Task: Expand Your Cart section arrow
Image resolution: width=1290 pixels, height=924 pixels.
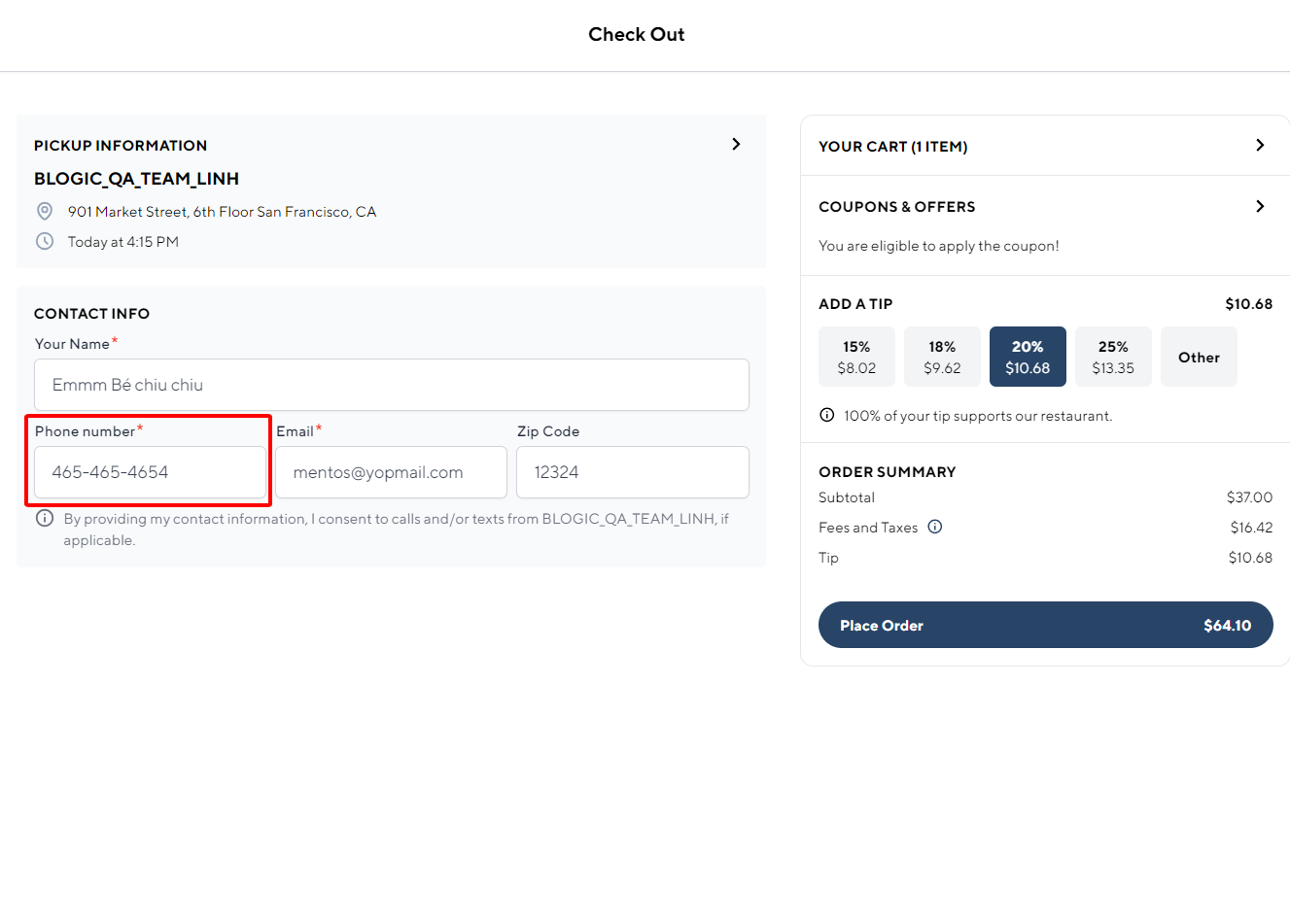Action: coord(1260,146)
